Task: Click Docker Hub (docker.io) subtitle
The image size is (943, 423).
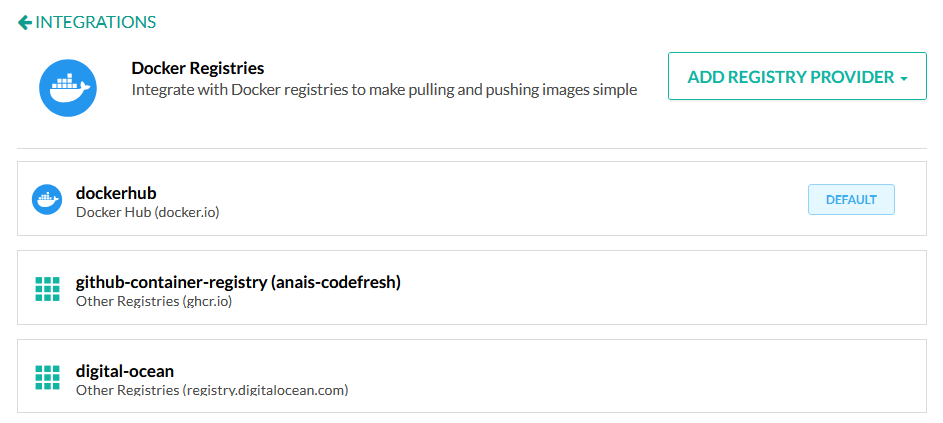Action: (x=147, y=212)
